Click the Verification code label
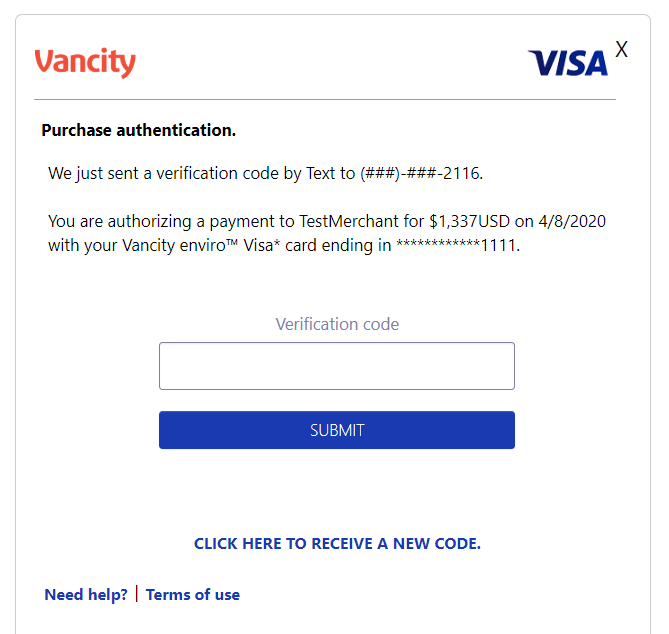The image size is (669, 634). (337, 324)
